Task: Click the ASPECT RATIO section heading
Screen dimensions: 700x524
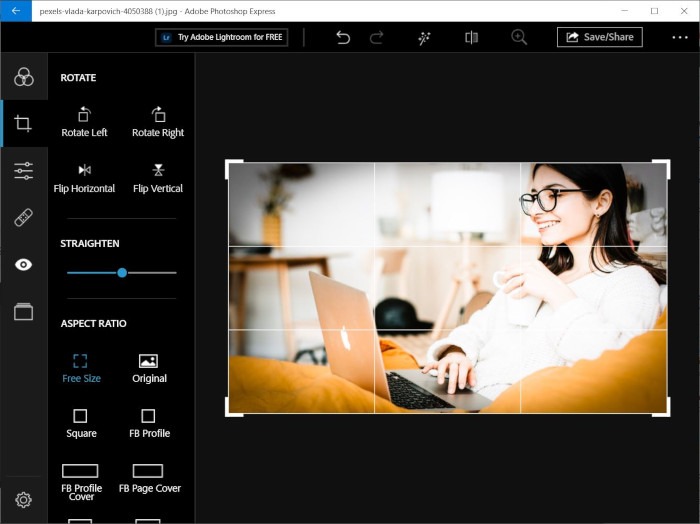Action: coord(93,324)
